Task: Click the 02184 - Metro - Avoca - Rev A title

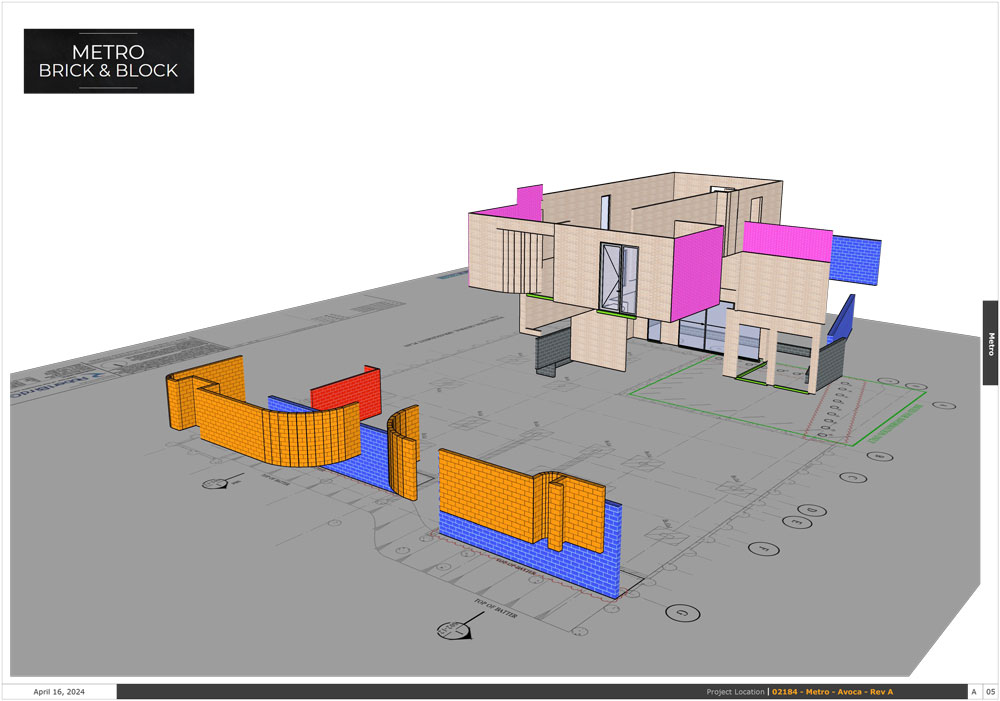Action: (x=832, y=691)
